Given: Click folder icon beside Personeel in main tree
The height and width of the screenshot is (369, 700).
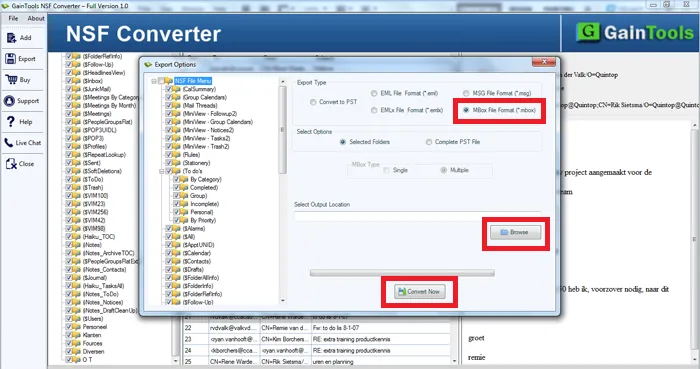Looking at the screenshot, I should point(77,327).
